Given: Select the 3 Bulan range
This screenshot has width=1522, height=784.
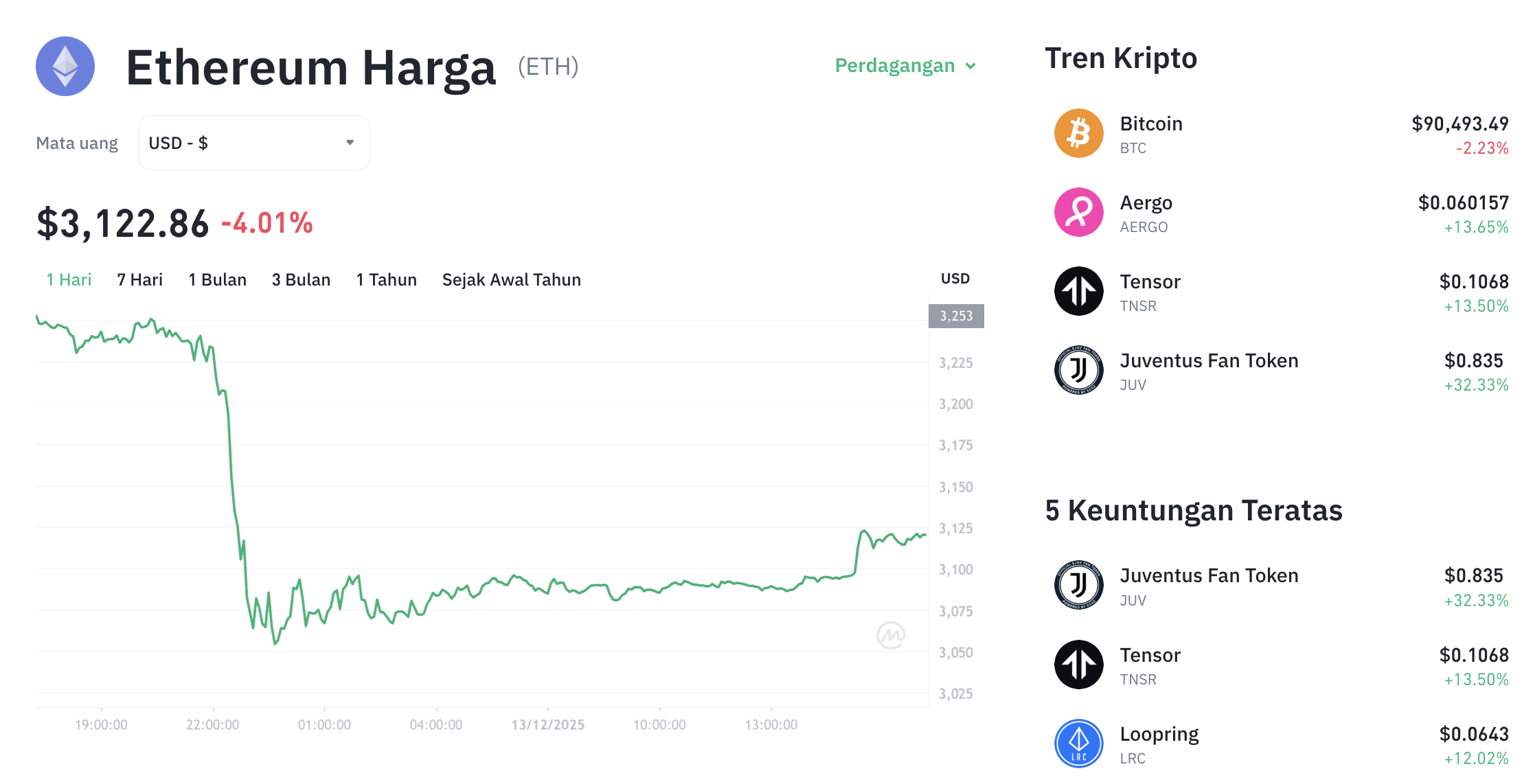Looking at the screenshot, I should [x=300, y=279].
